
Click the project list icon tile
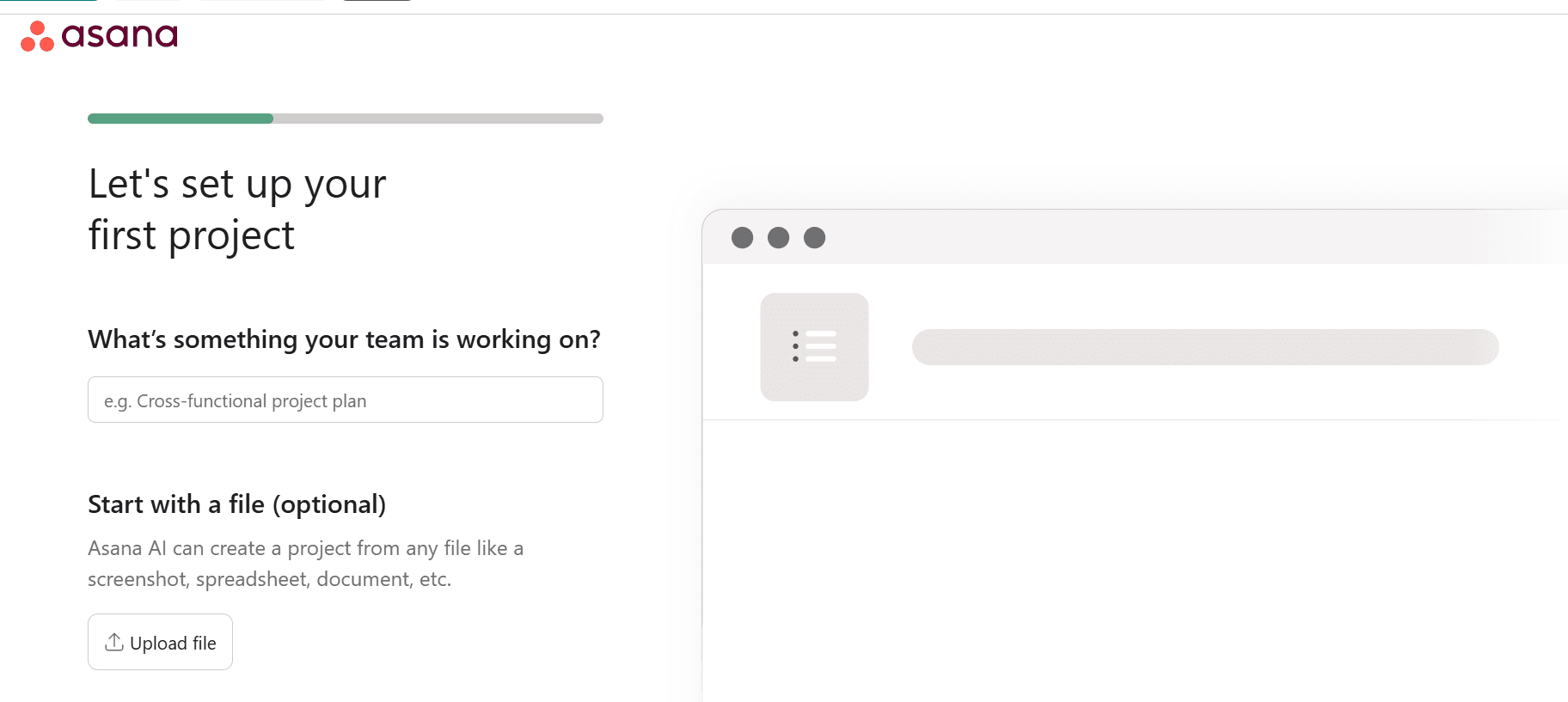pyautogui.click(x=814, y=347)
